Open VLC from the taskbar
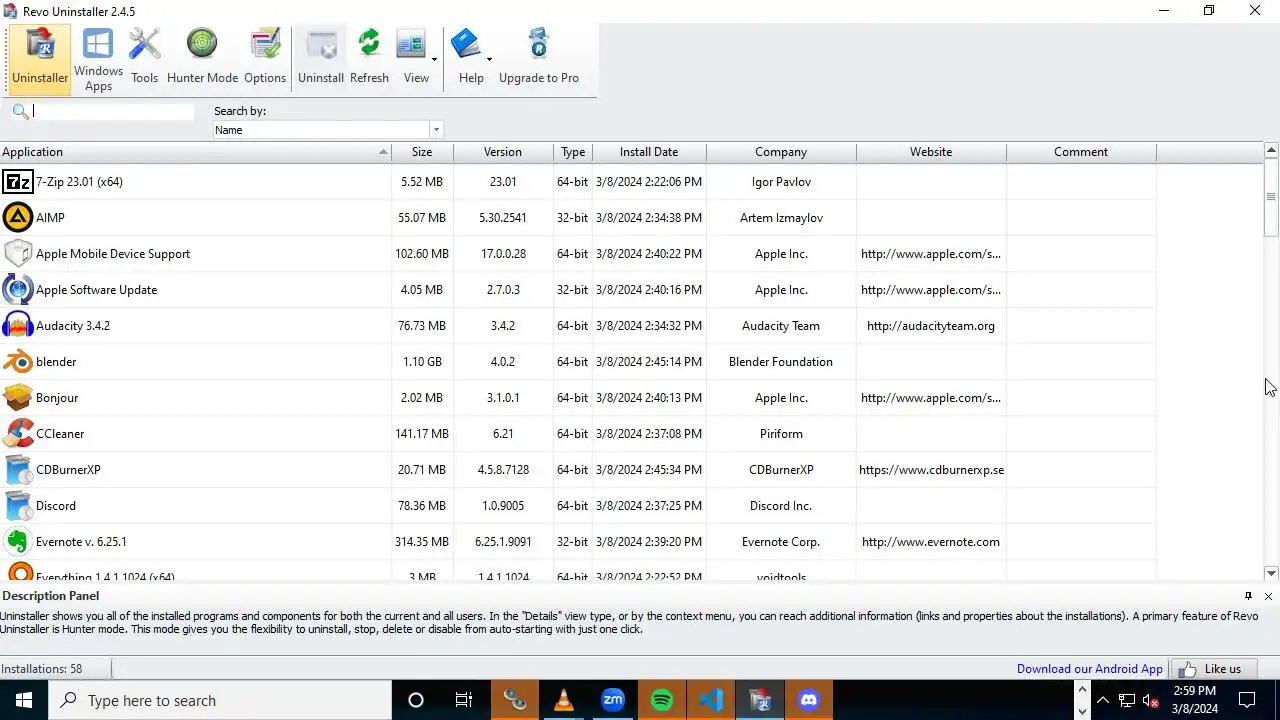This screenshot has height=720, width=1280. [564, 700]
